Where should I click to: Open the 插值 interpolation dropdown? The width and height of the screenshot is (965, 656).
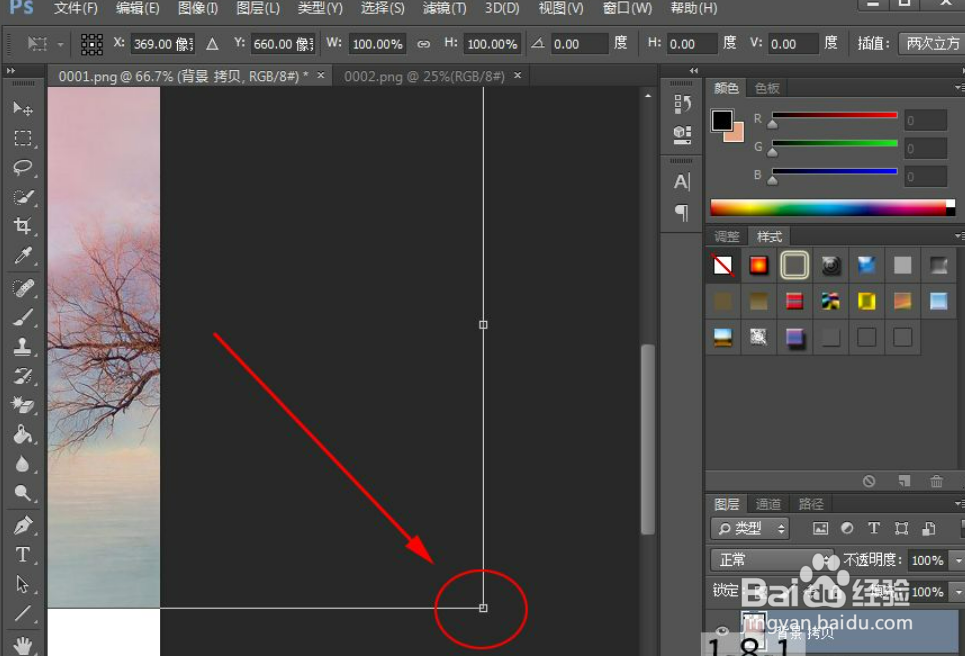(931, 44)
